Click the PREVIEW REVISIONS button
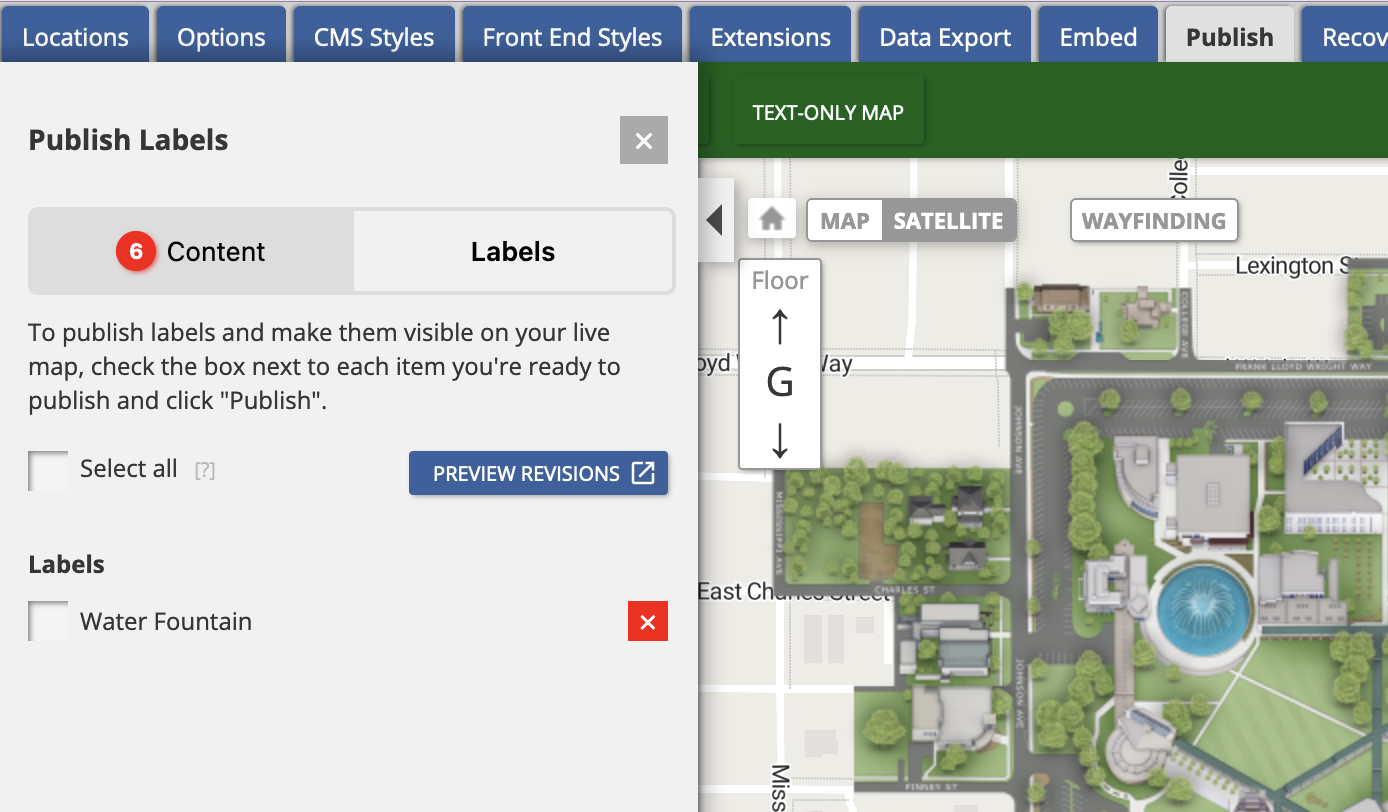1388x812 pixels. (538, 473)
